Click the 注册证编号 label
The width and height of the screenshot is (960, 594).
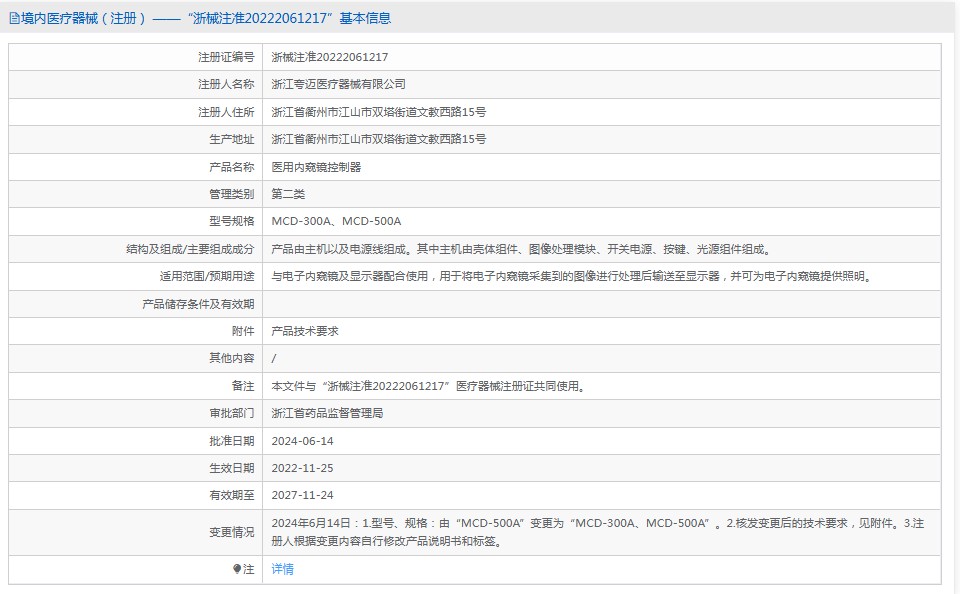click(226, 57)
